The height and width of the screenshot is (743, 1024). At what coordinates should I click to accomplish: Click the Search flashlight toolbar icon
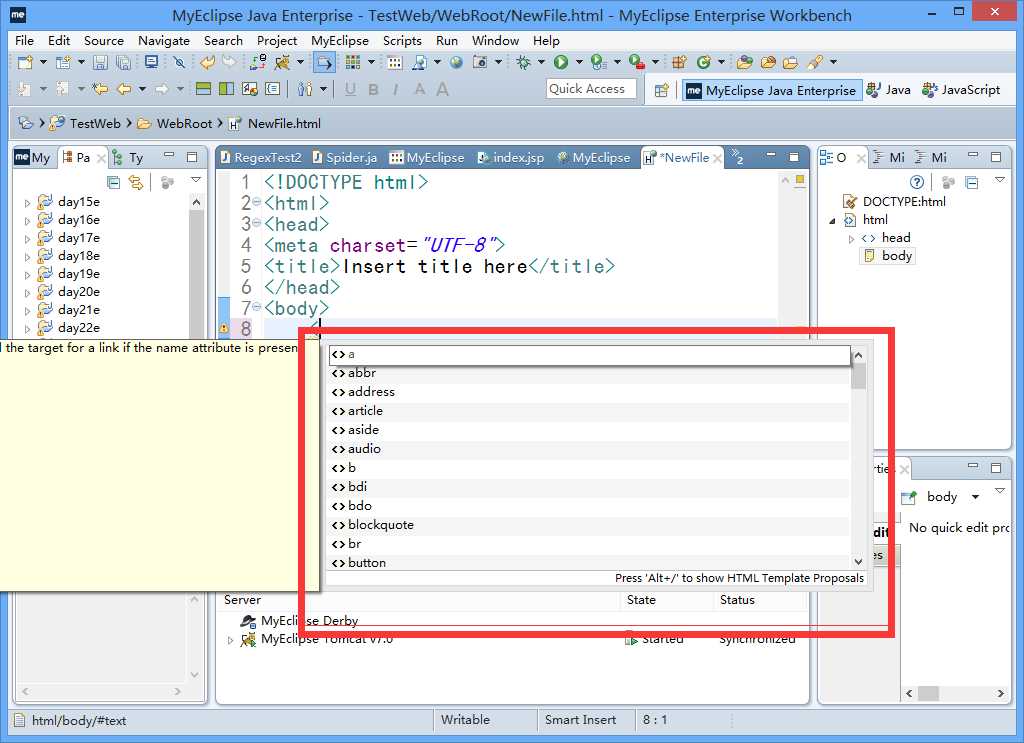tap(814, 62)
